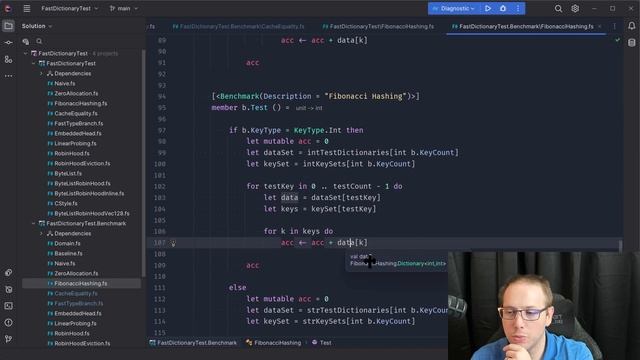This screenshot has width=640, height=360.
Task: Open the Terminal tool window
Action: pyautogui.click(x=8, y=306)
